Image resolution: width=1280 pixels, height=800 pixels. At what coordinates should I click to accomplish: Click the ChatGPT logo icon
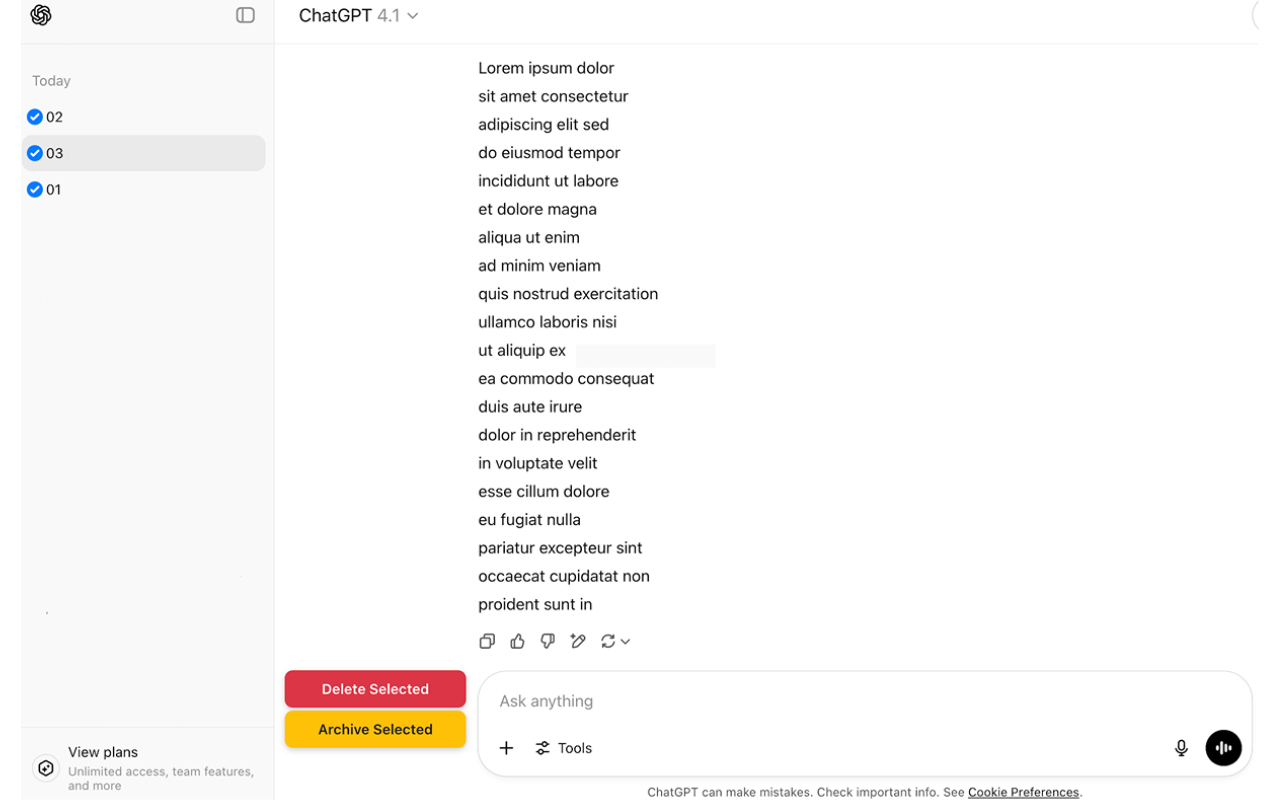(x=41, y=15)
